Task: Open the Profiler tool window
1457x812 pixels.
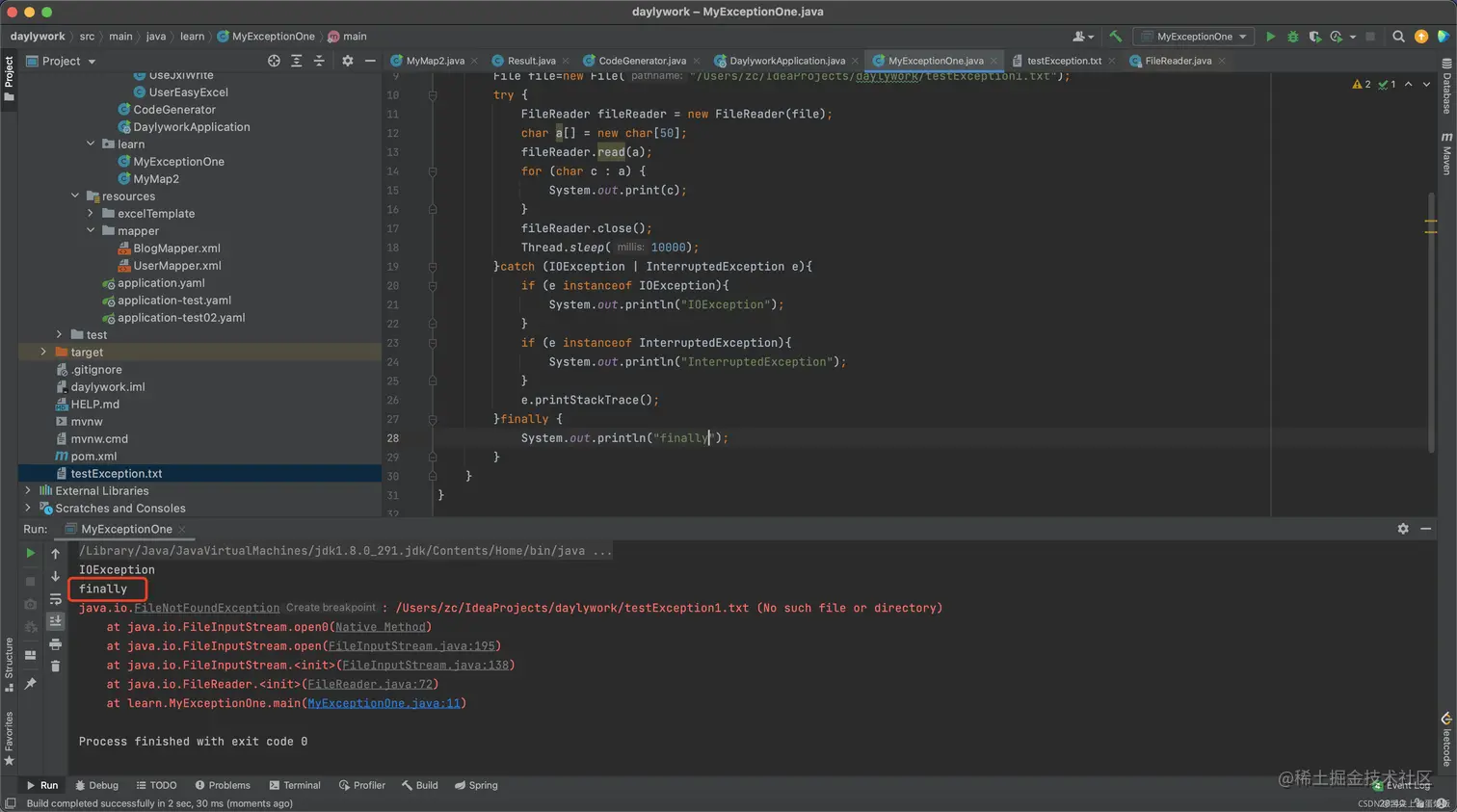Action: pos(362,785)
